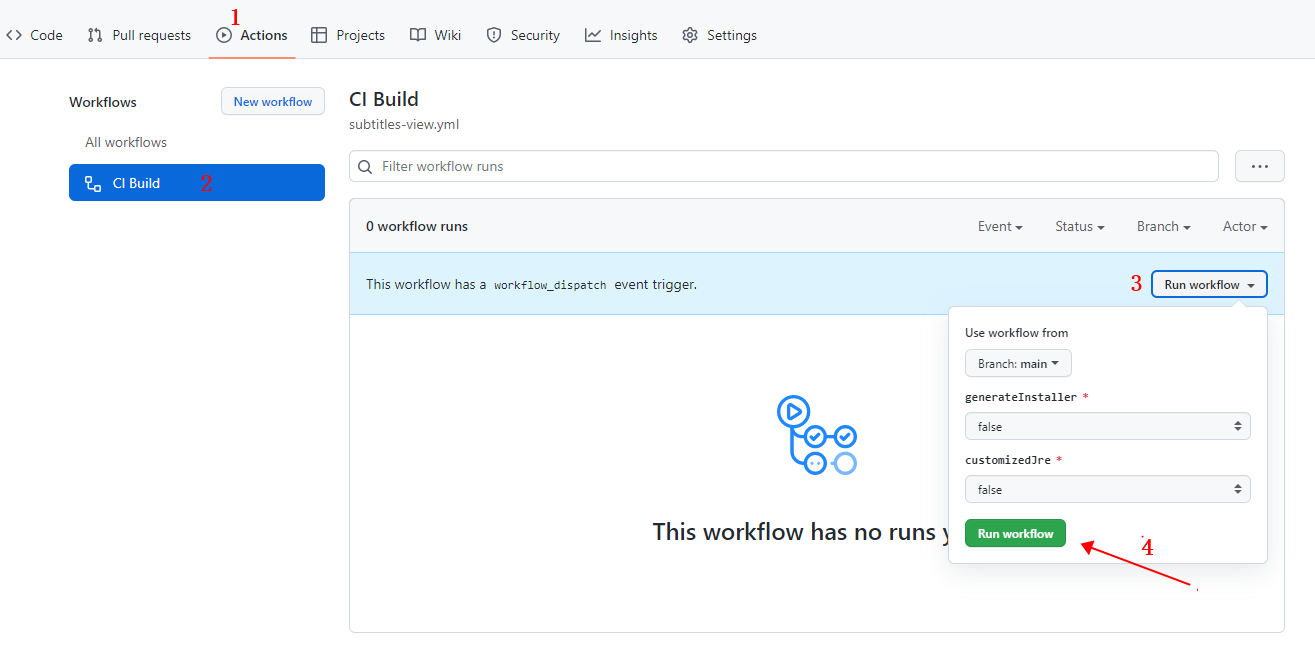Open the Branch filter dropdown
1315x656 pixels.
(x=1164, y=226)
